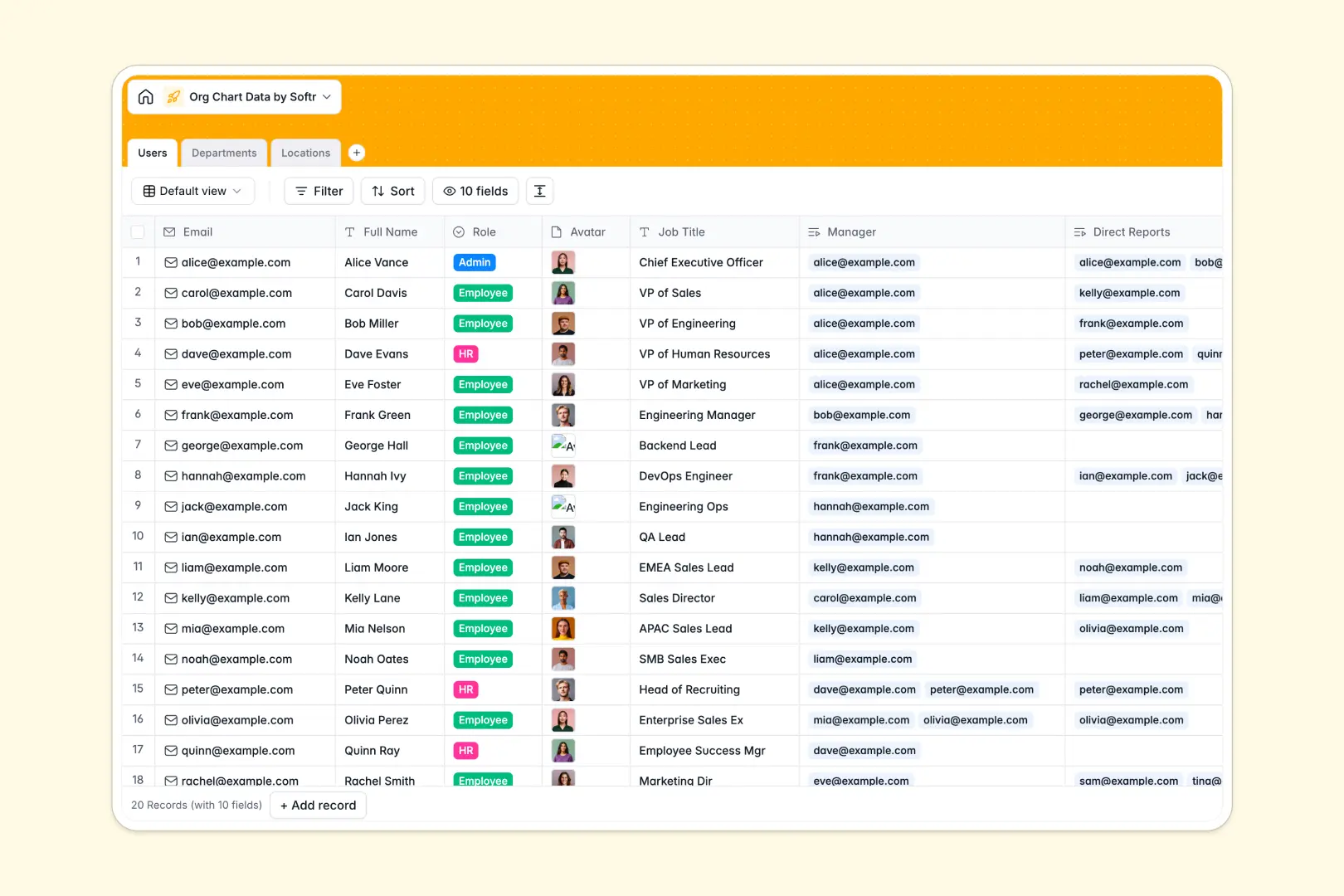This screenshot has width=1344, height=896.
Task: Select the checkbox beside Eve Foster's row
Action: [138, 384]
